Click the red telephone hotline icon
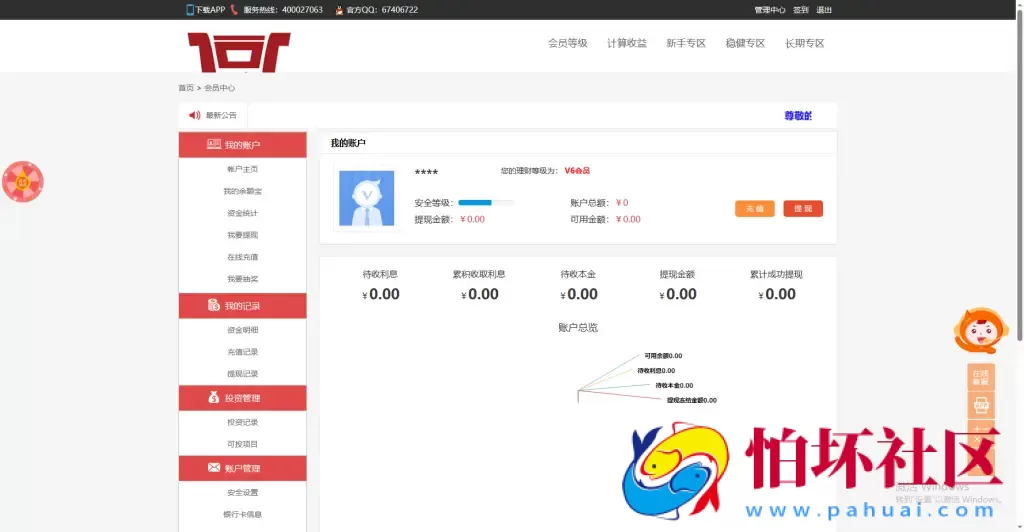 point(234,10)
